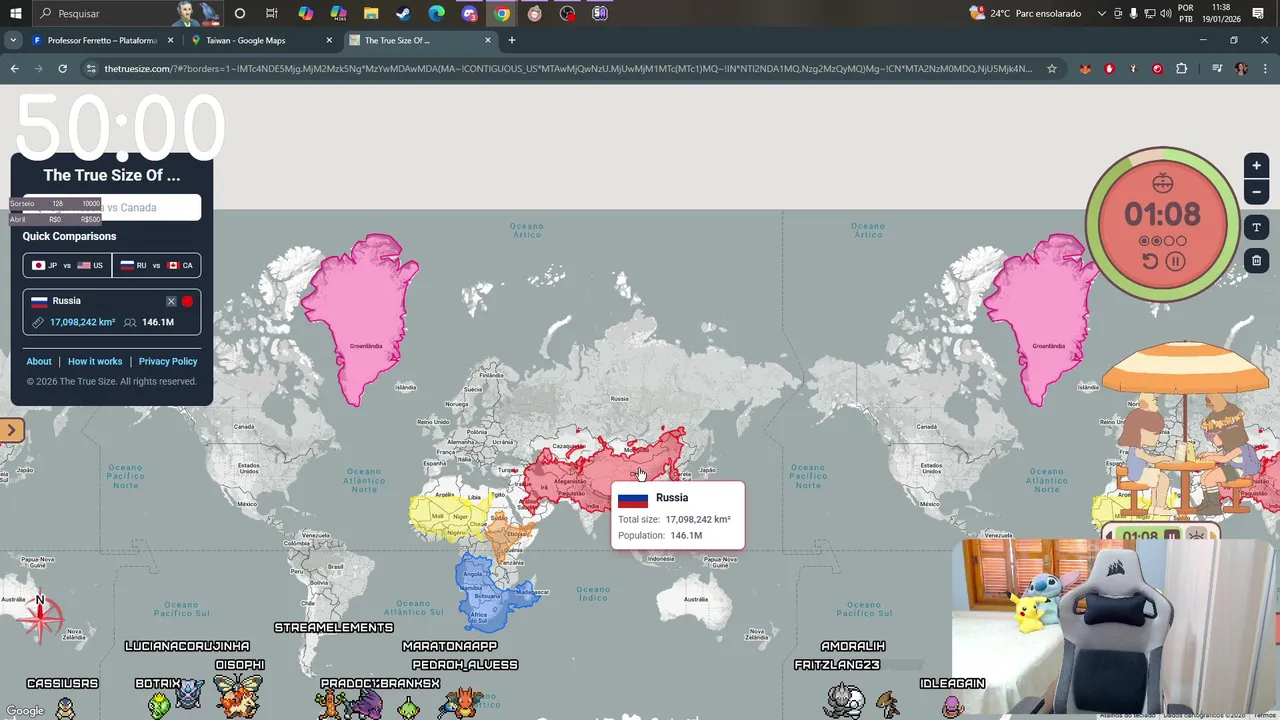The height and width of the screenshot is (720, 1280).
Task: Open the tab search dropdown
Action: click(x=13, y=40)
